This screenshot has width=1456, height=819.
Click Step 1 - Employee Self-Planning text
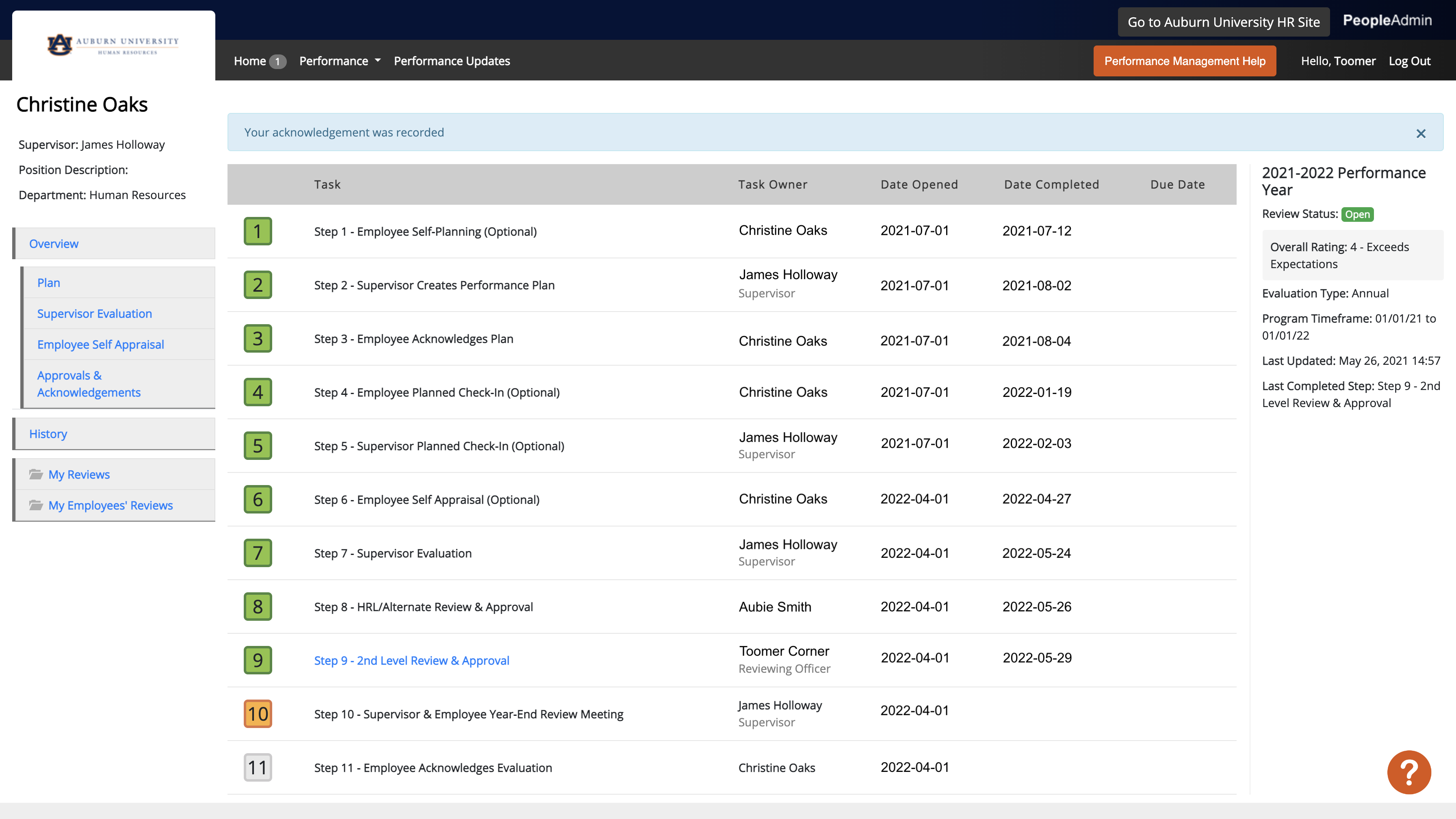(x=425, y=231)
